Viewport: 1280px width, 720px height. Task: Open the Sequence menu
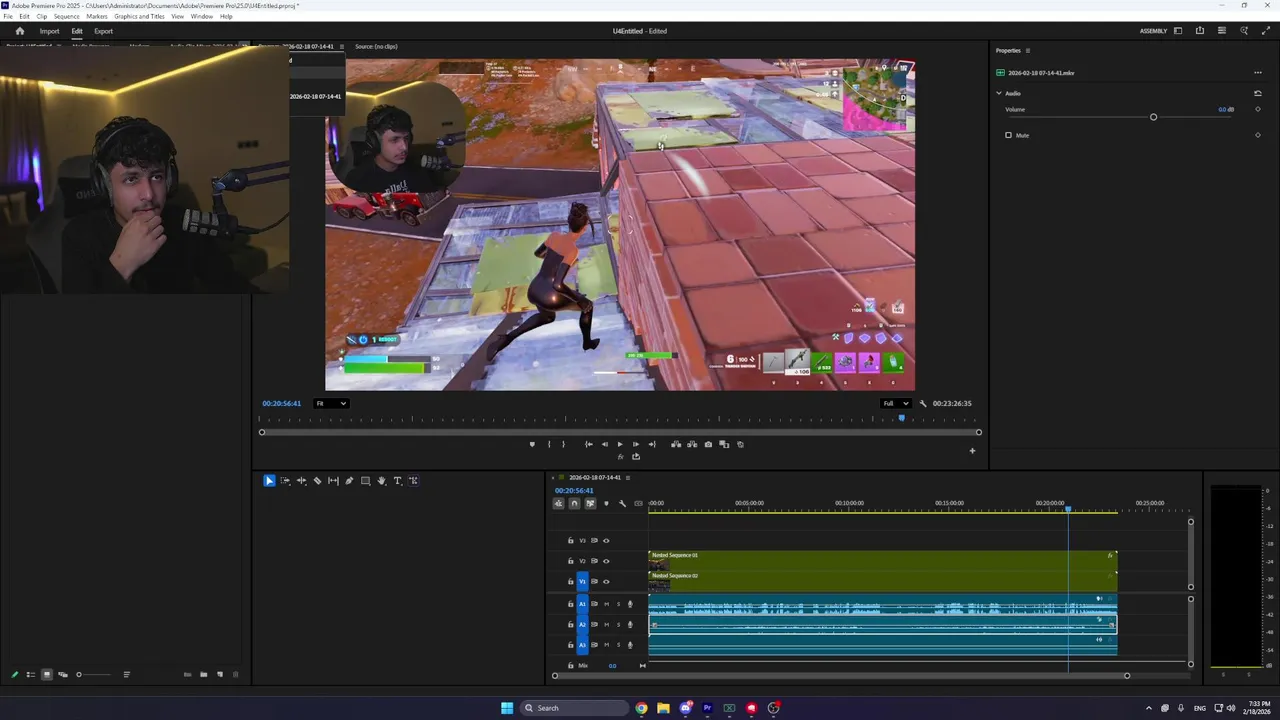point(67,17)
